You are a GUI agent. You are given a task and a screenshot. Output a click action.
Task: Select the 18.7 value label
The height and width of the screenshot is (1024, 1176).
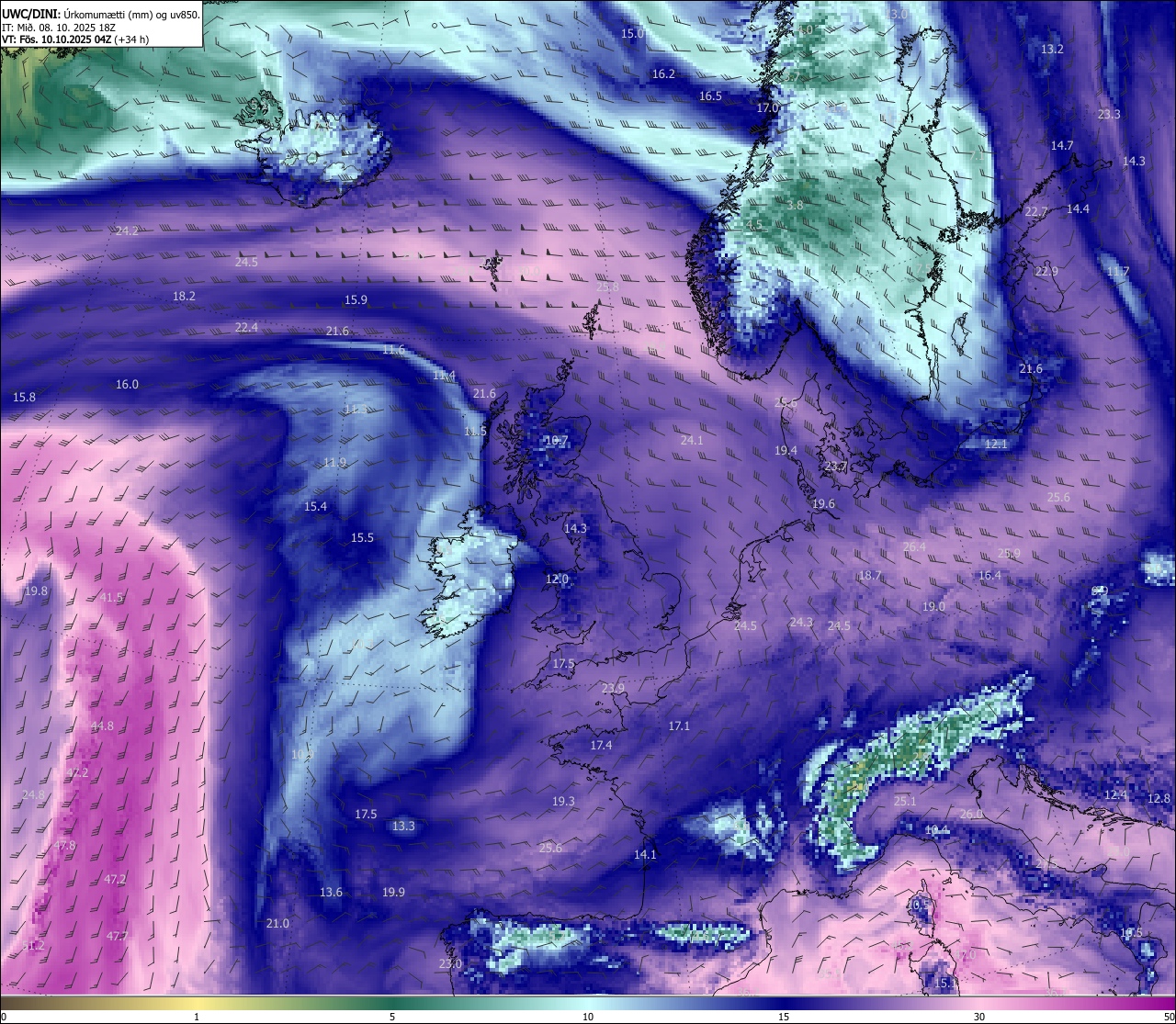[x=869, y=575]
